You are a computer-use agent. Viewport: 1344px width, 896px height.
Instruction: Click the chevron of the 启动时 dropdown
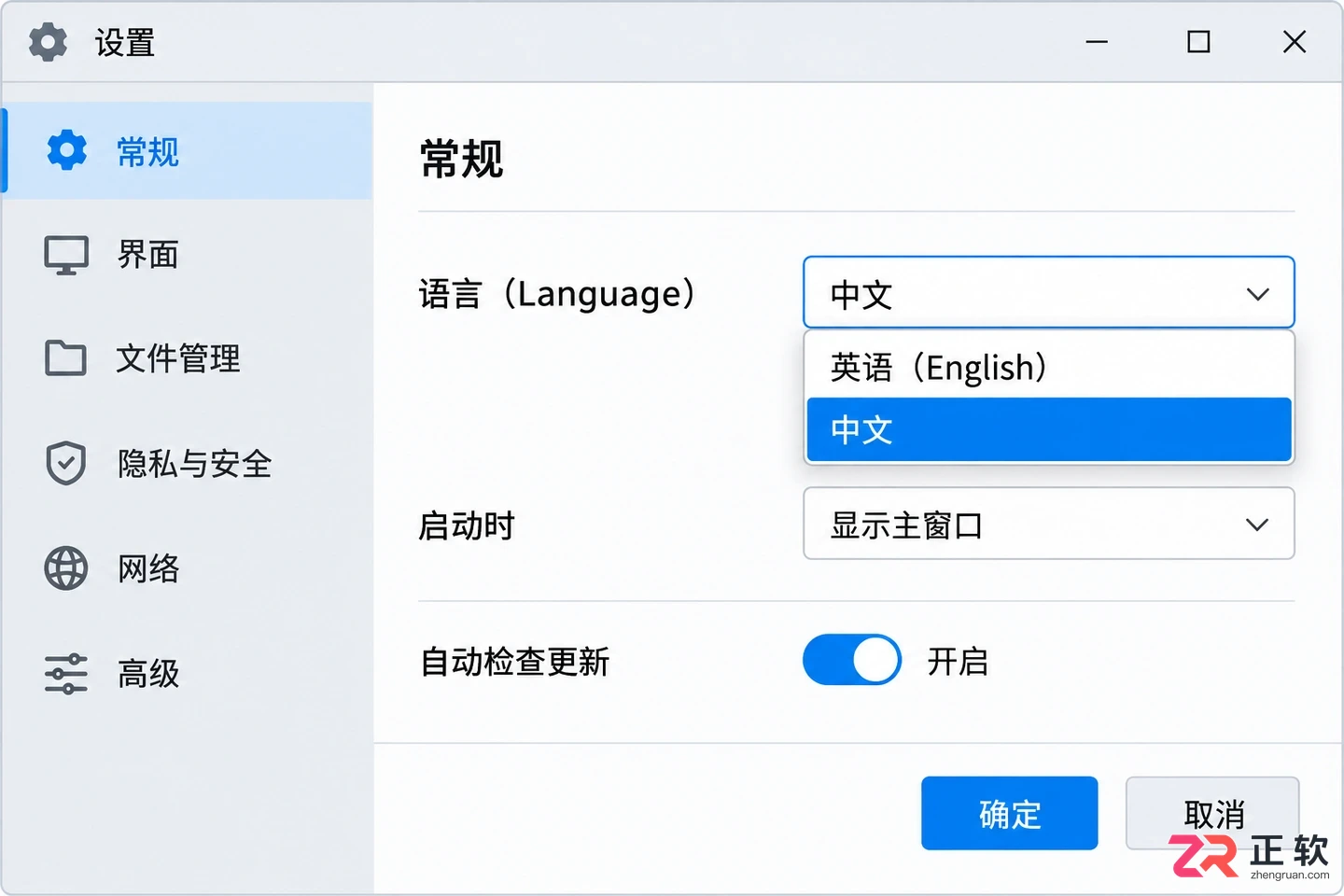[1257, 525]
